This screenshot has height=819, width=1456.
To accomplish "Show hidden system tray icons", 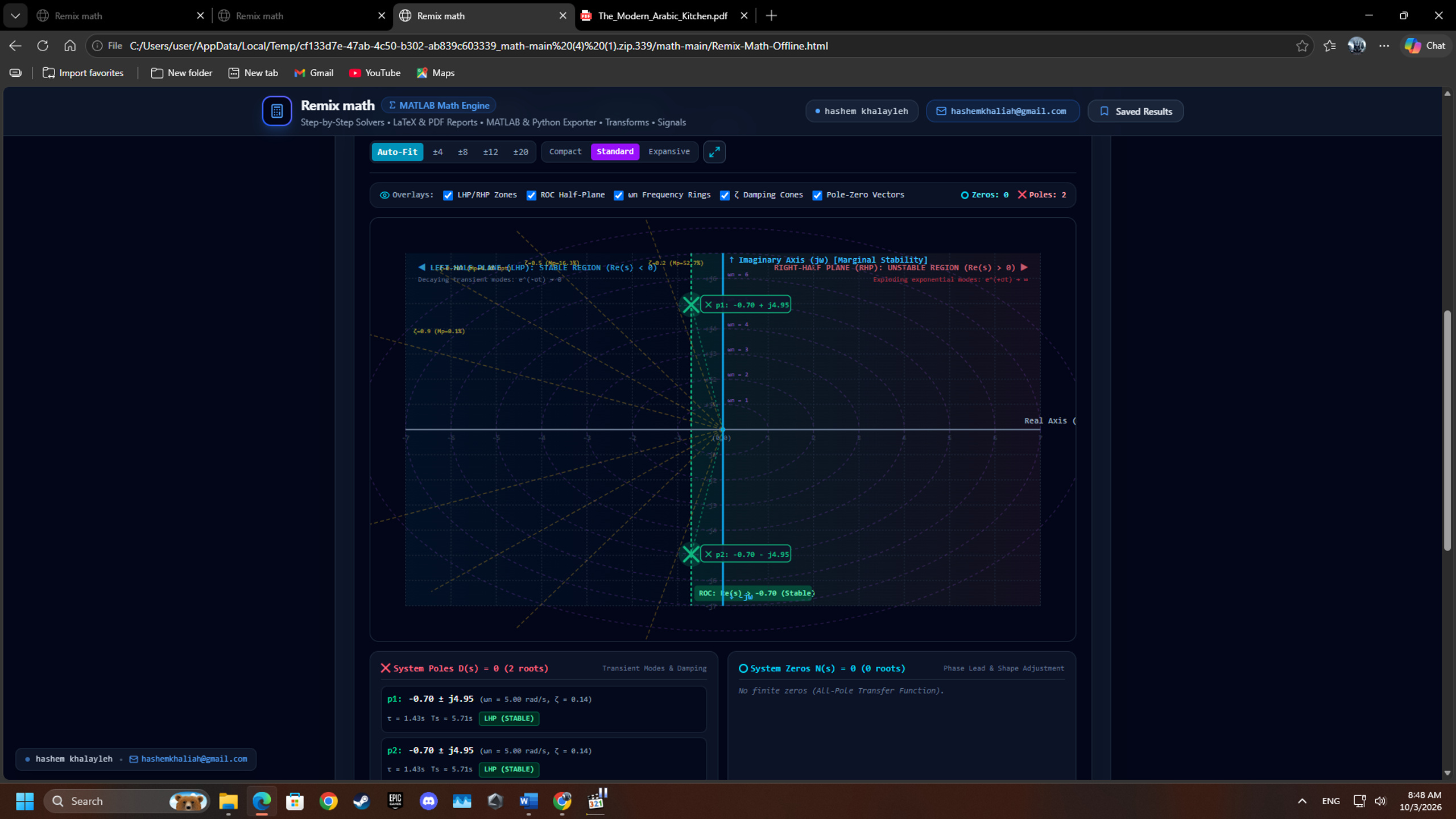I will click(1302, 801).
